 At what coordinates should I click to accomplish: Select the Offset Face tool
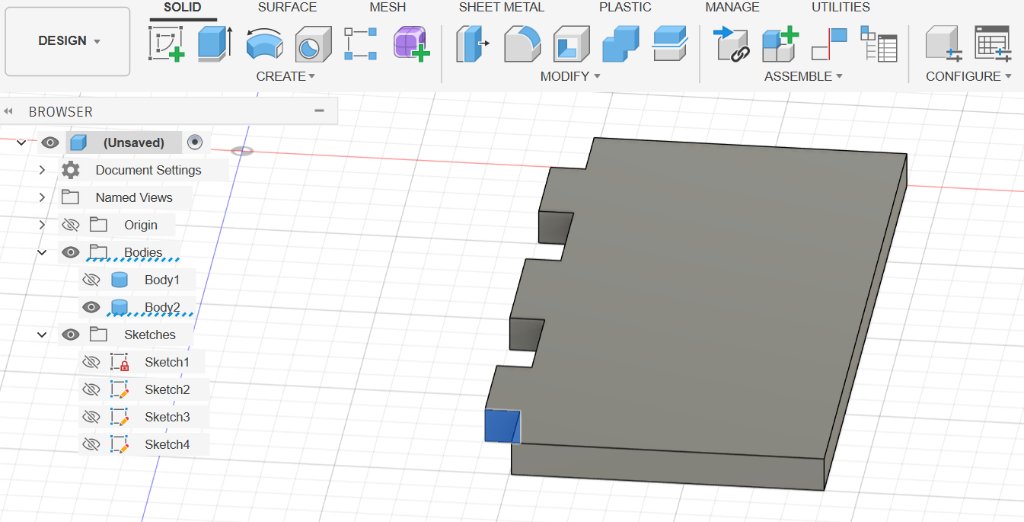pos(670,44)
